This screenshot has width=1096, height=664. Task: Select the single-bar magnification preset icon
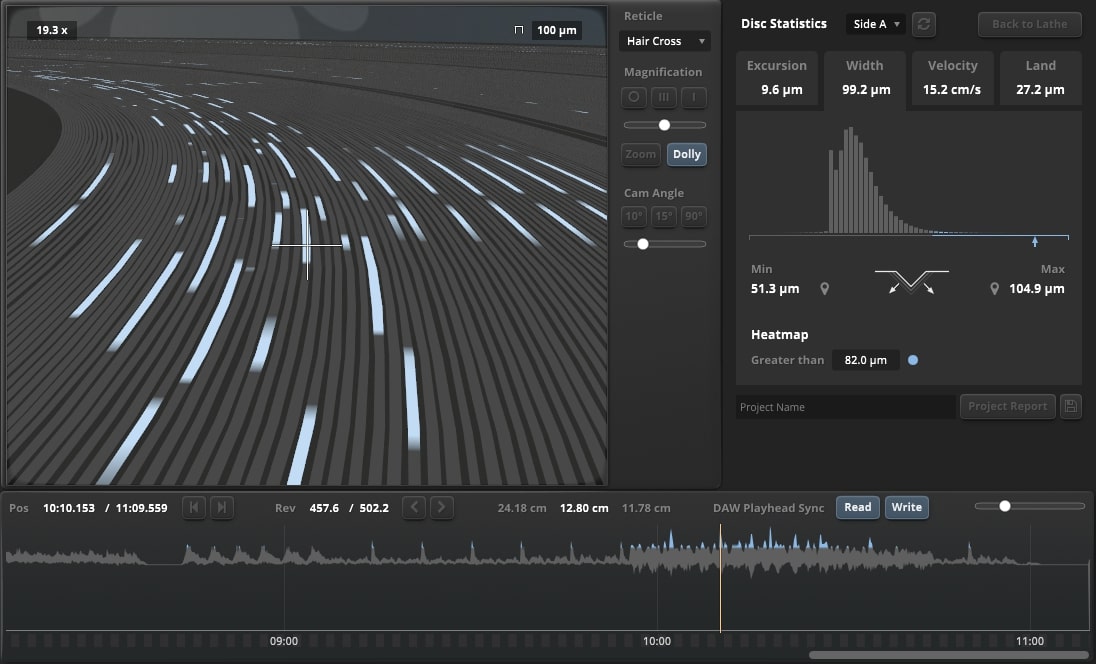694,98
